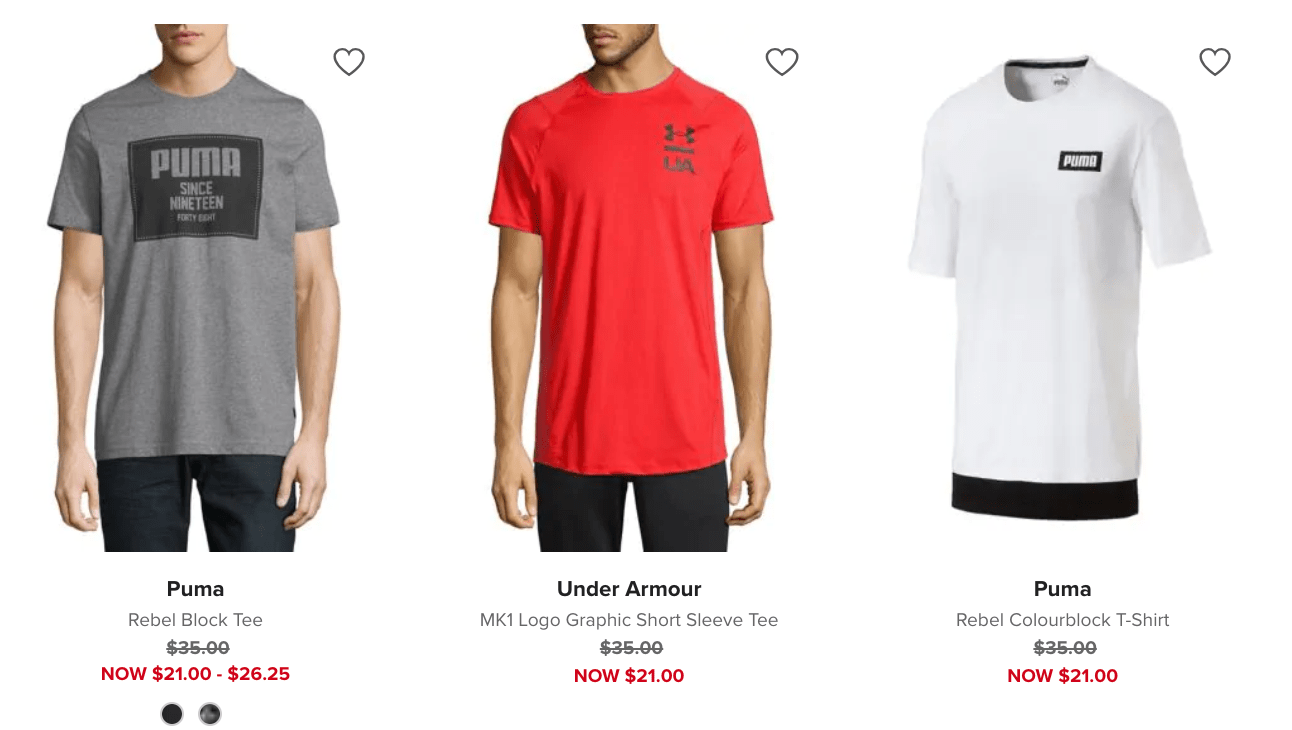The width and height of the screenshot is (1292, 730).
Task: Favorite the grey Puma Rebel Block Tee with its heart
Action: coord(349,62)
